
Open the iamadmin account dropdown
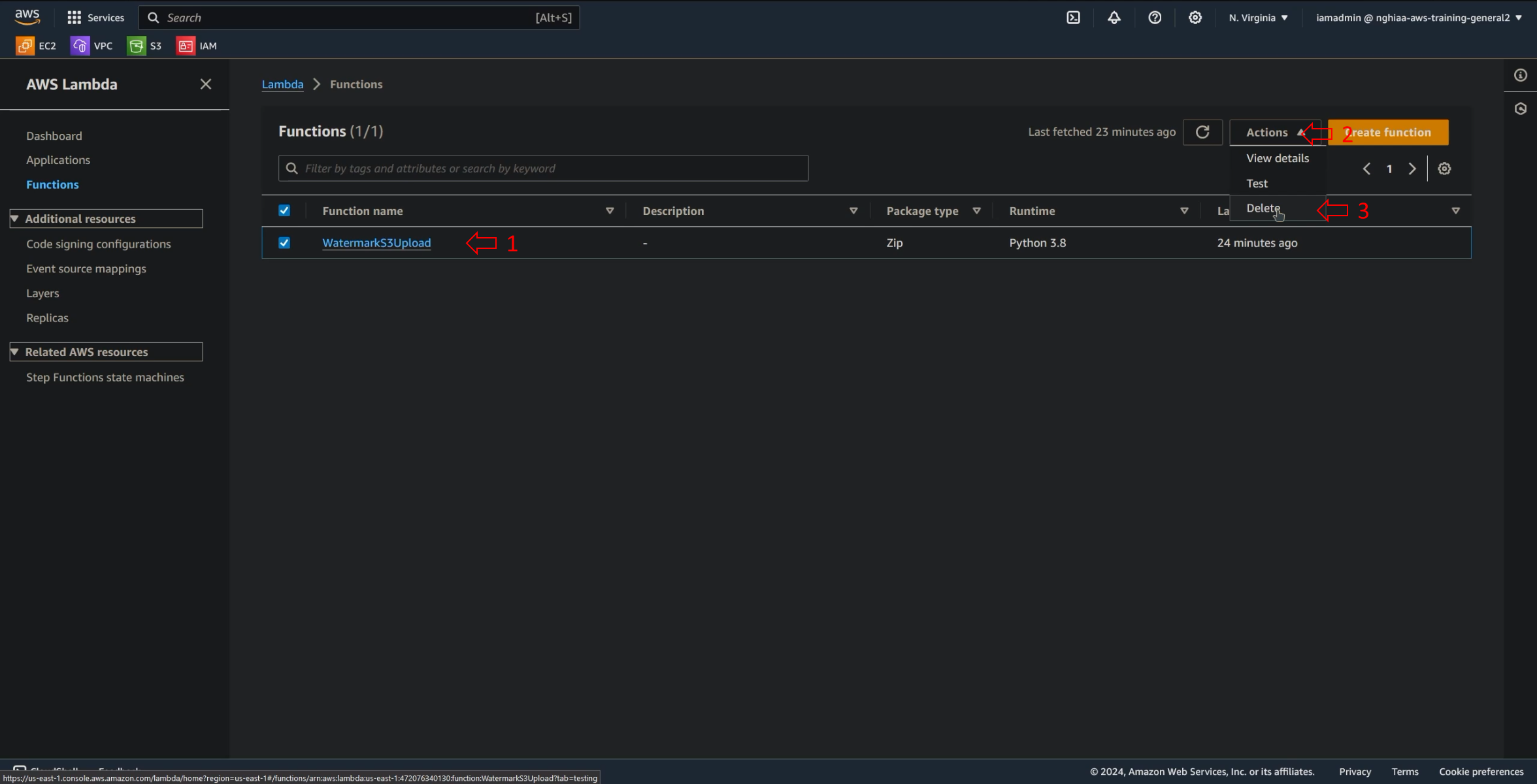click(1419, 18)
